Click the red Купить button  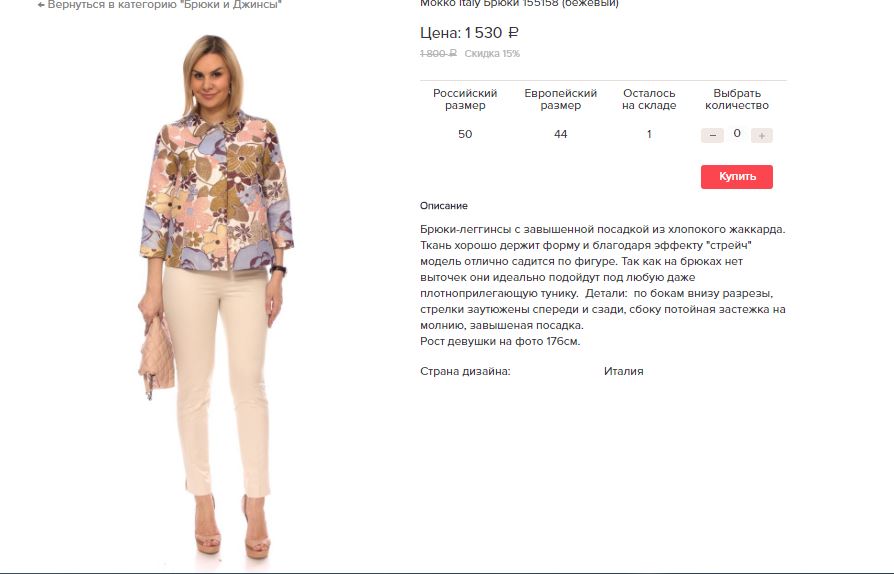[737, 177]
